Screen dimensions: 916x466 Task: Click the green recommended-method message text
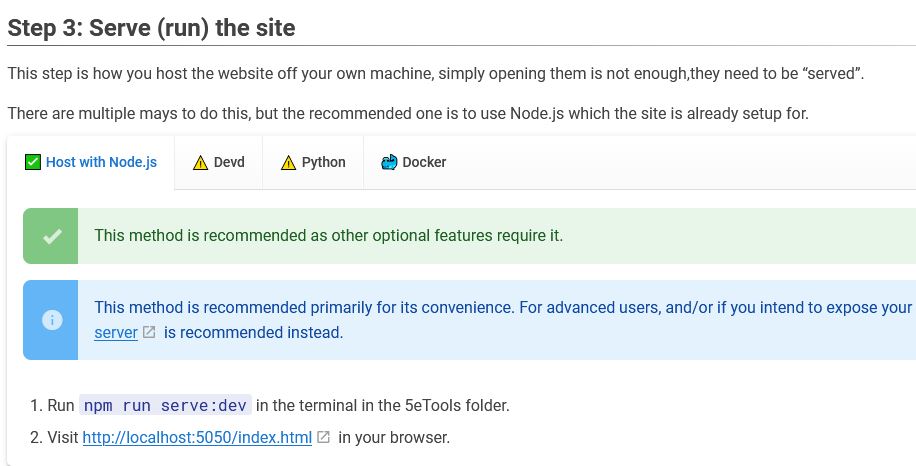click(x=328, y=236)
